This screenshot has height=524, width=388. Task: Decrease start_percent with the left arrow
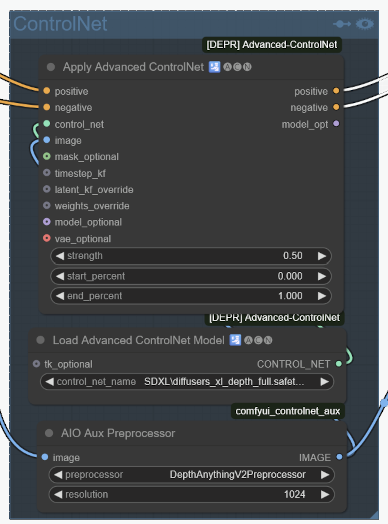tap(60, 276)
